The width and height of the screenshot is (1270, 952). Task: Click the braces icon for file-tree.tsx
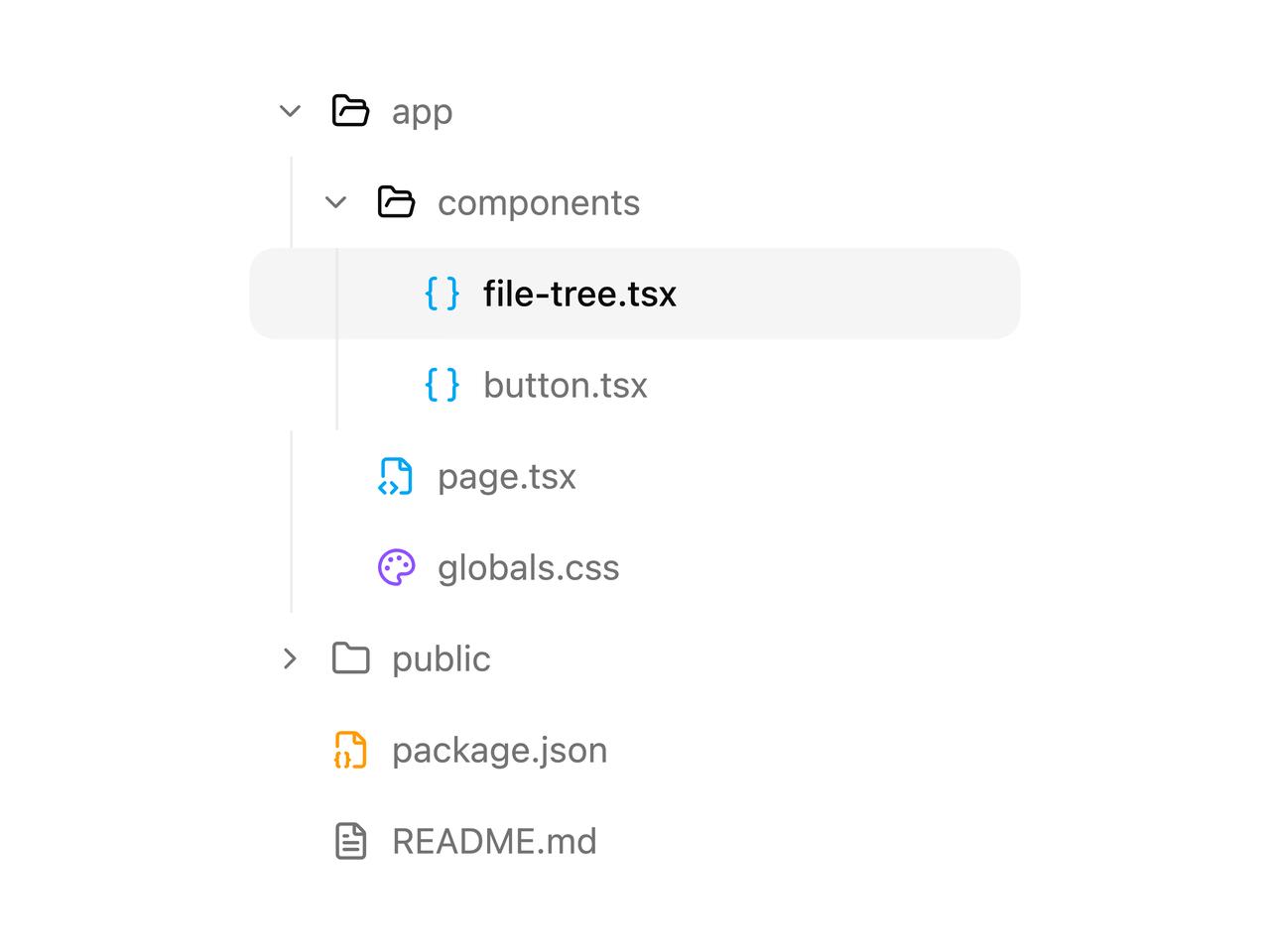[x=442, y=294]
